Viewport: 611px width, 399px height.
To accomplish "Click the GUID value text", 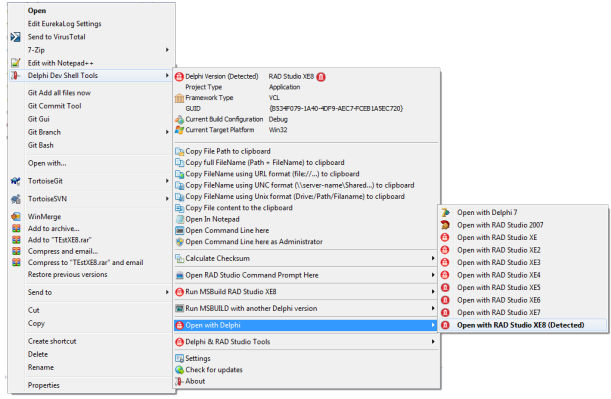I will coord(336,108).
